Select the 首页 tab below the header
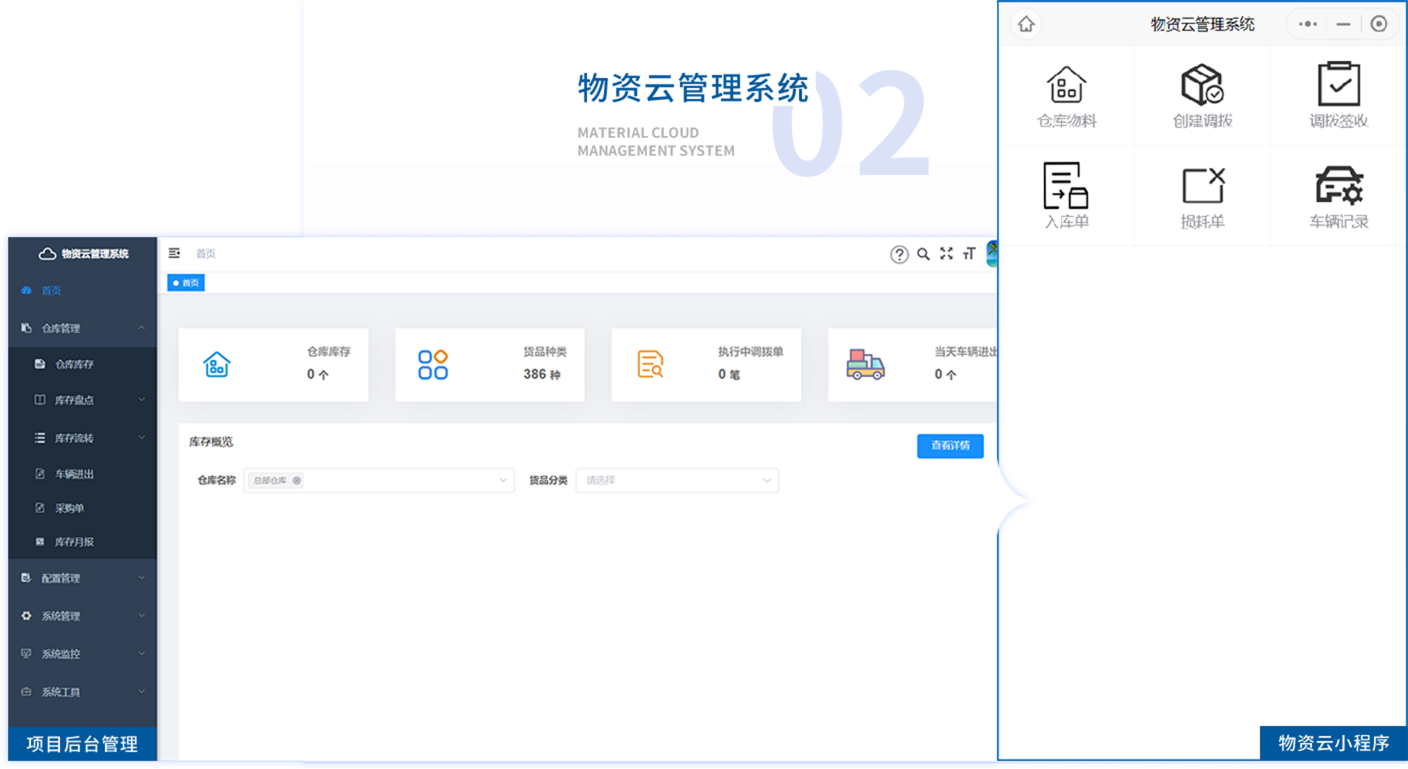Image resolution: width=1408 pixels, height=769 pixels. coord(186,283)
